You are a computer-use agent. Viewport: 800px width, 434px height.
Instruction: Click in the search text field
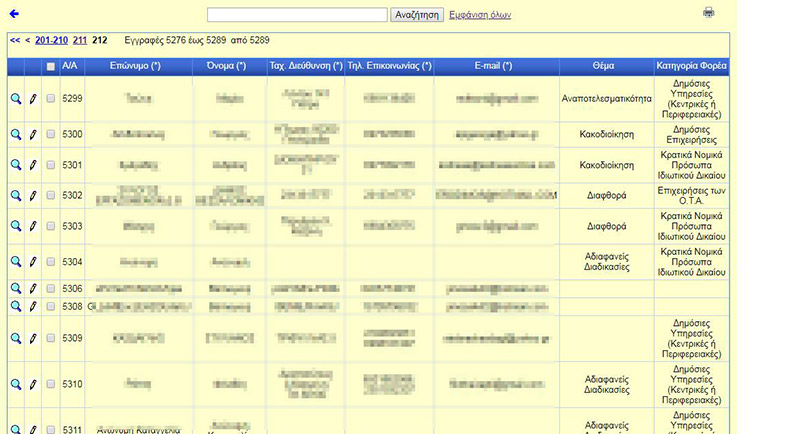297,15
